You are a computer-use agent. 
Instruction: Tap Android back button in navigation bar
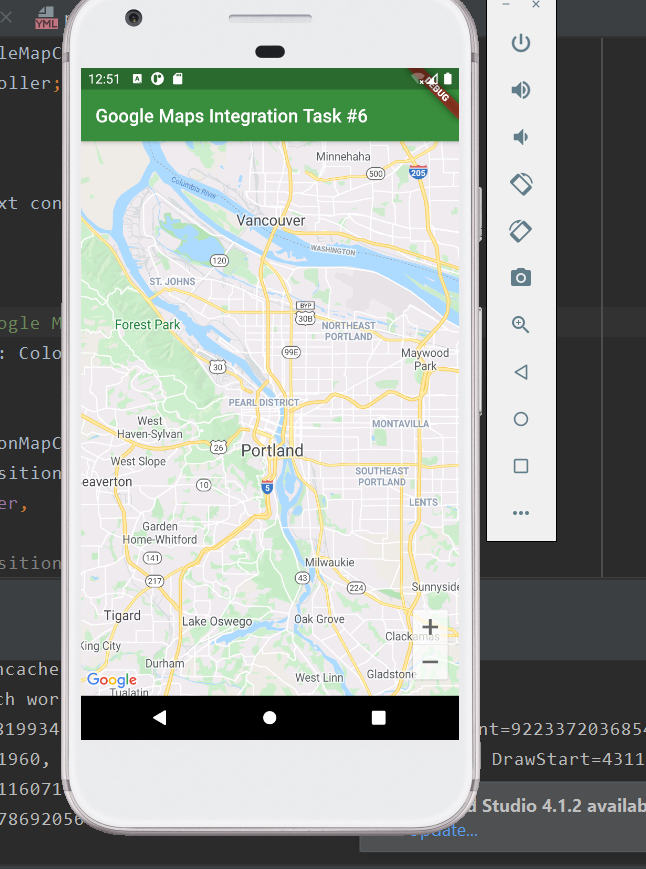click(x=160, y=718)
